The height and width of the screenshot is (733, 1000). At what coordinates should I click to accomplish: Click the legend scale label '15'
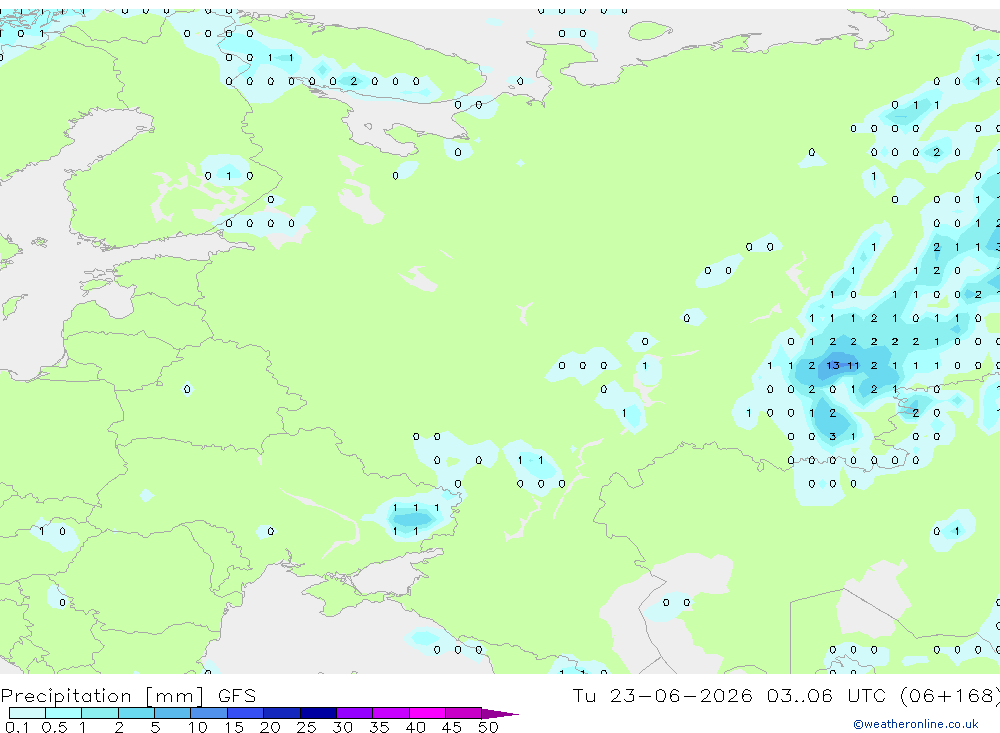pyautogui.click(x=233, y=727)
